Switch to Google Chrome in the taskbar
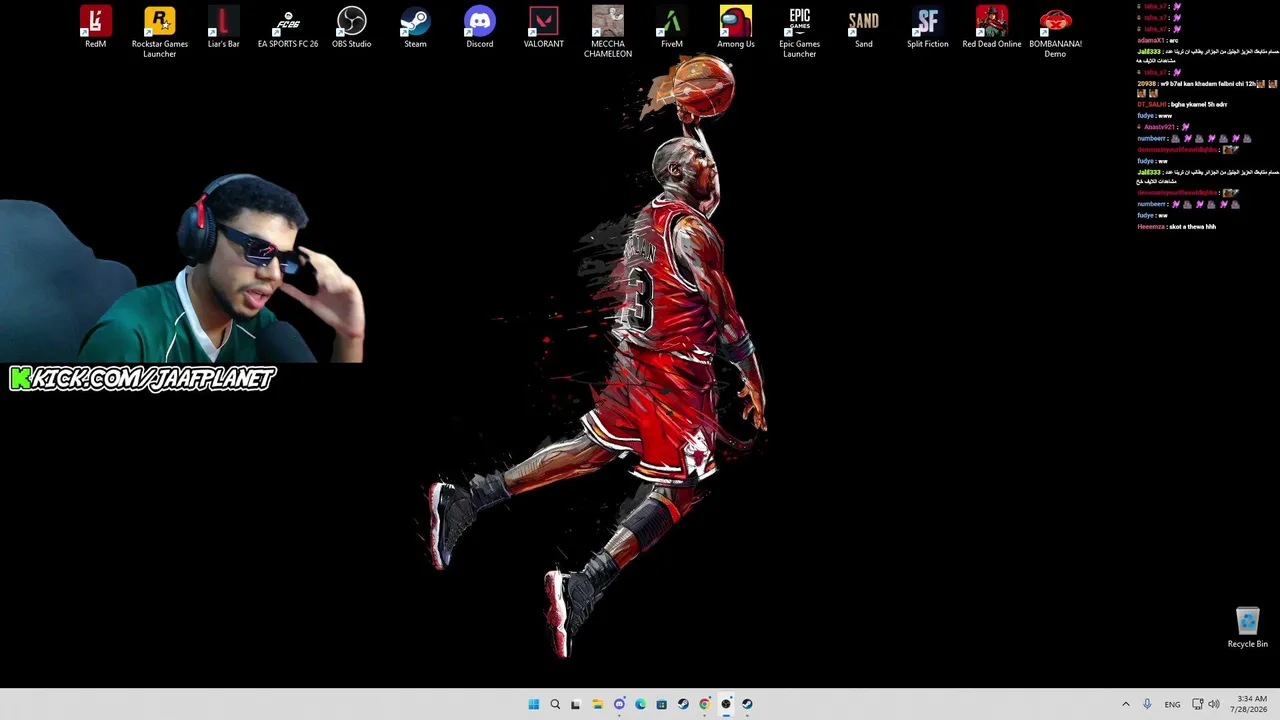The image size is (1280, 720). tap(704, 704)
